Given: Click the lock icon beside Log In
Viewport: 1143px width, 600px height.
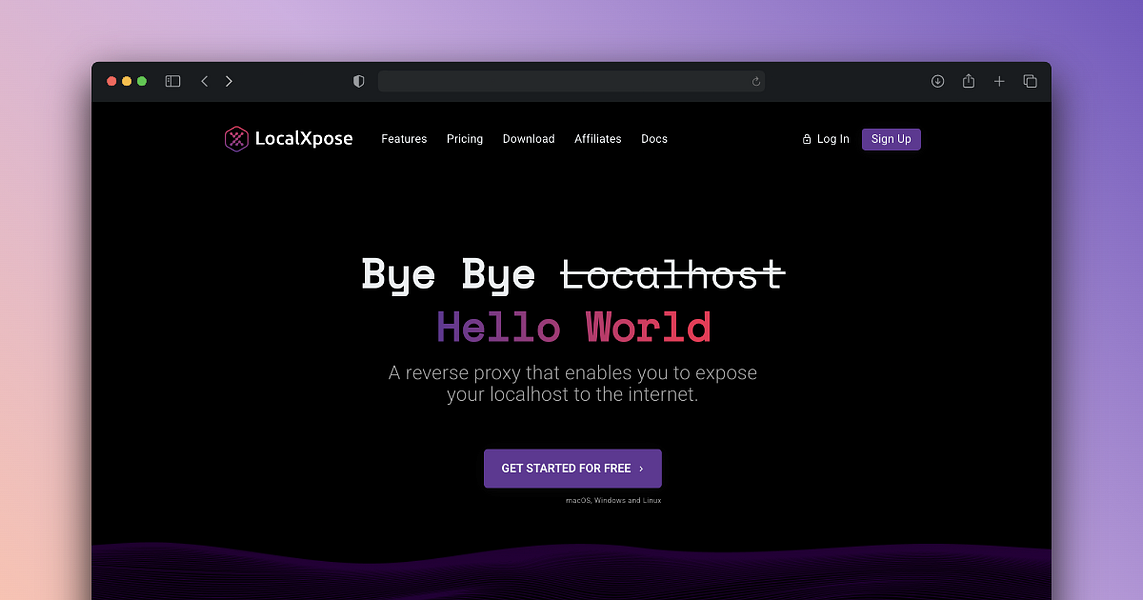Looking at the screenshot, I should [x=807, y=139].
